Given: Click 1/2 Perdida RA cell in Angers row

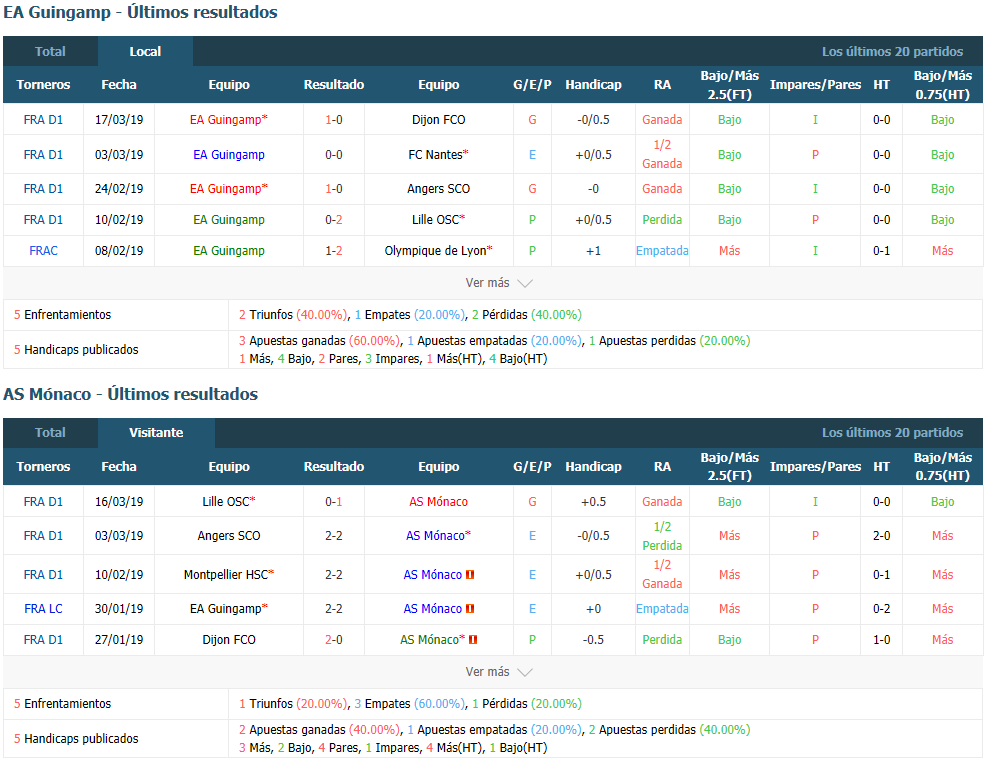Looking at the screenshot, I should 662,536.
